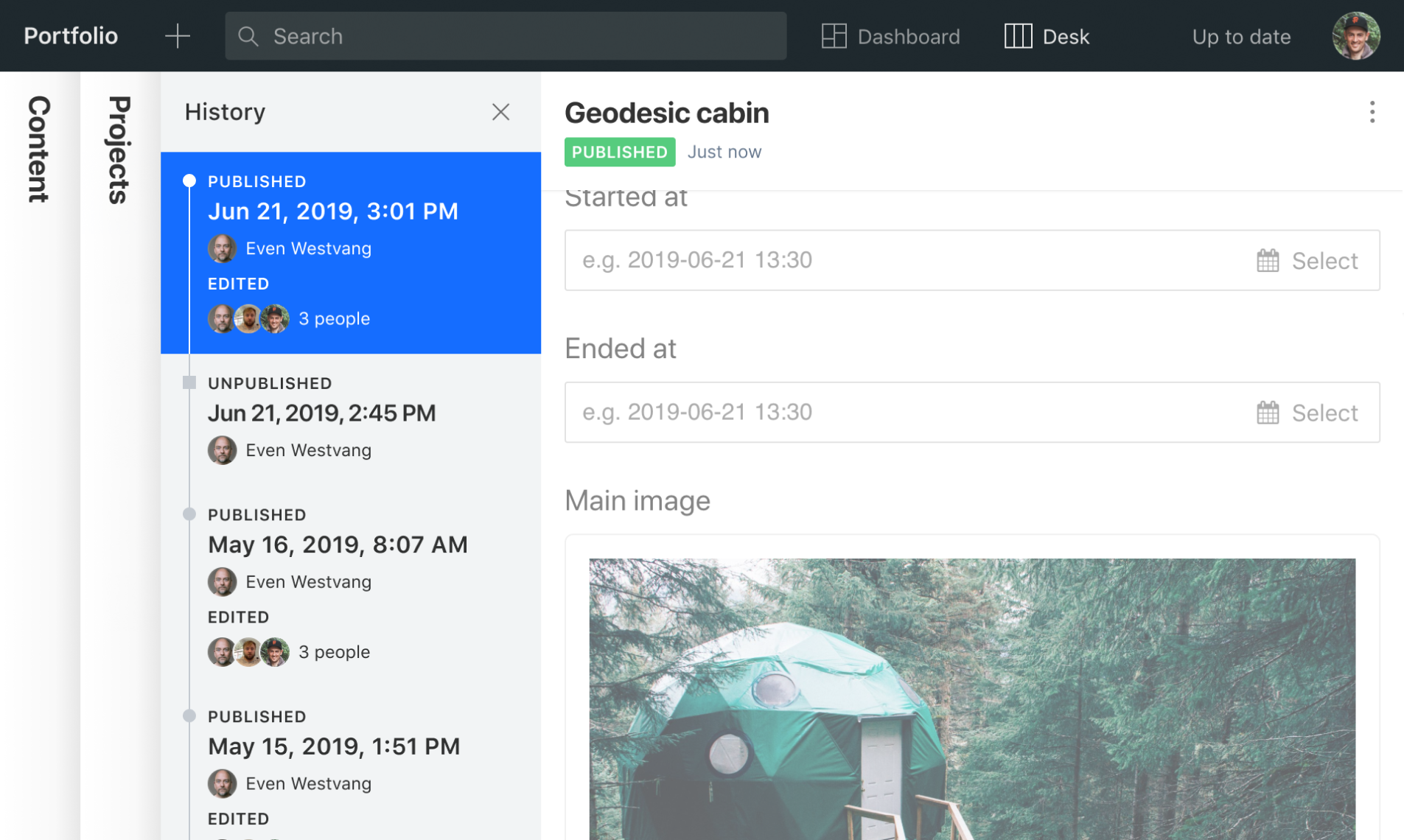
Task: Click the Ended at field label
Action: pyautogui.click(x=621, y=349)
